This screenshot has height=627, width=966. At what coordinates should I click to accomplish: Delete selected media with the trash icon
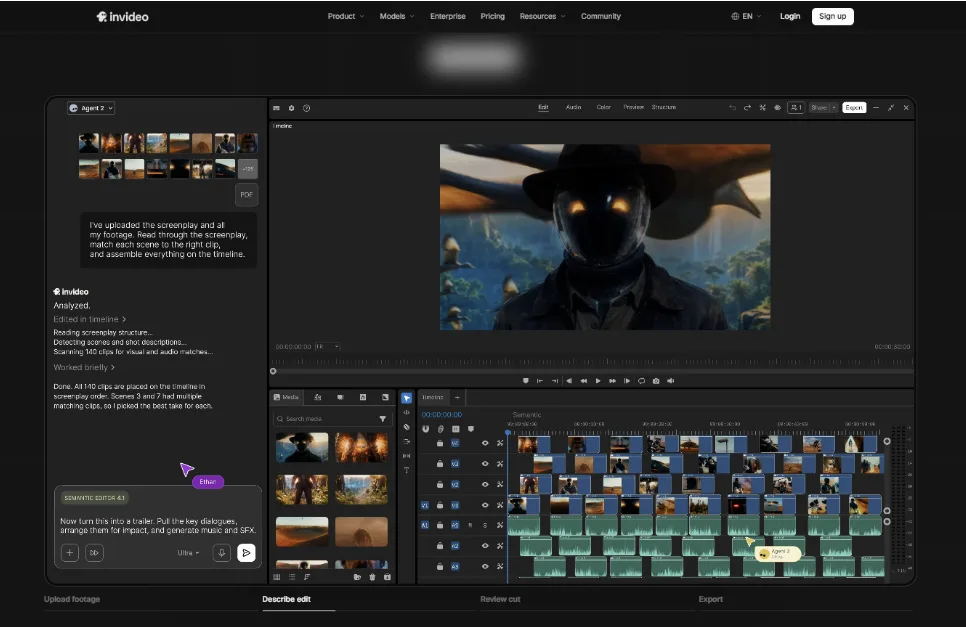coord(372,577)
